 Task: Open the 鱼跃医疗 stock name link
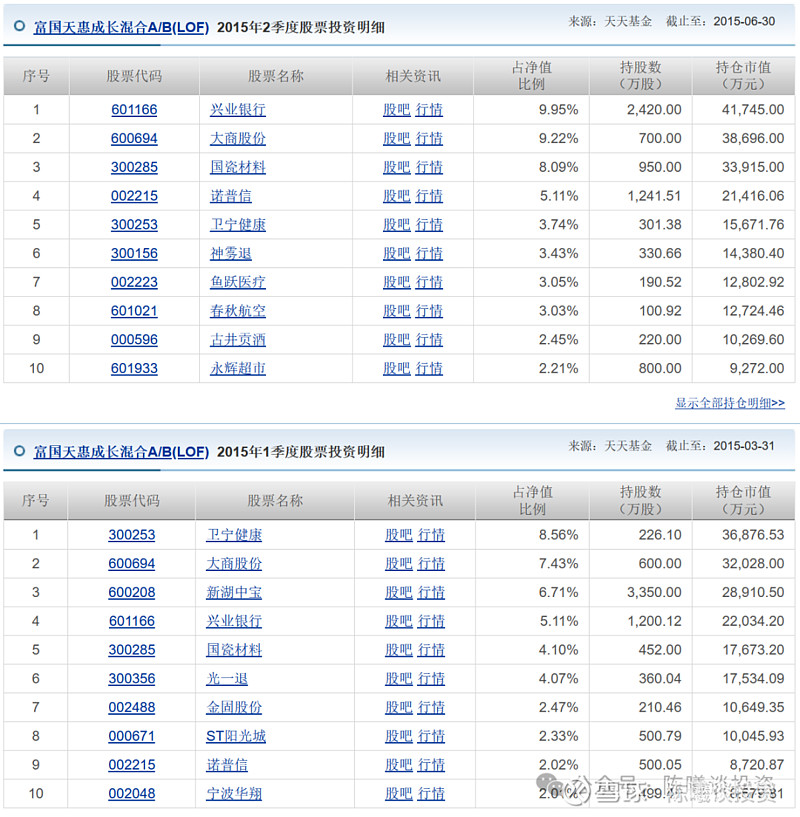click(238, 282)
